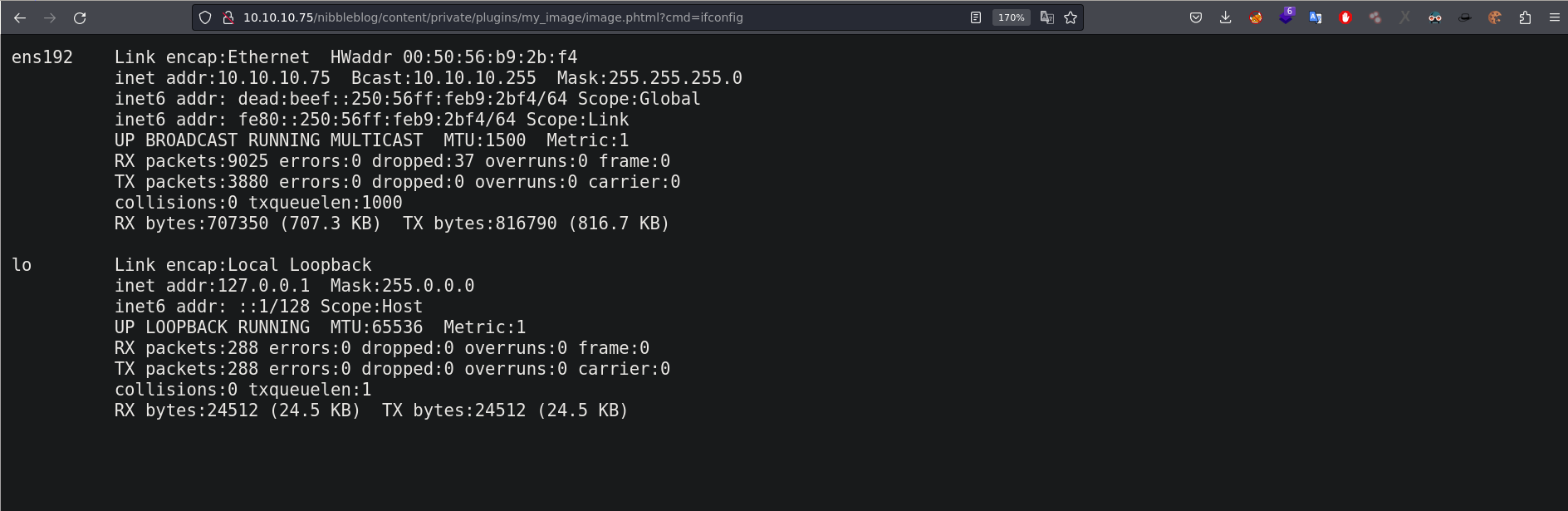
Task: Reset the 170% zoom level
Action: pyautogui.click(x=1011, y=17)
